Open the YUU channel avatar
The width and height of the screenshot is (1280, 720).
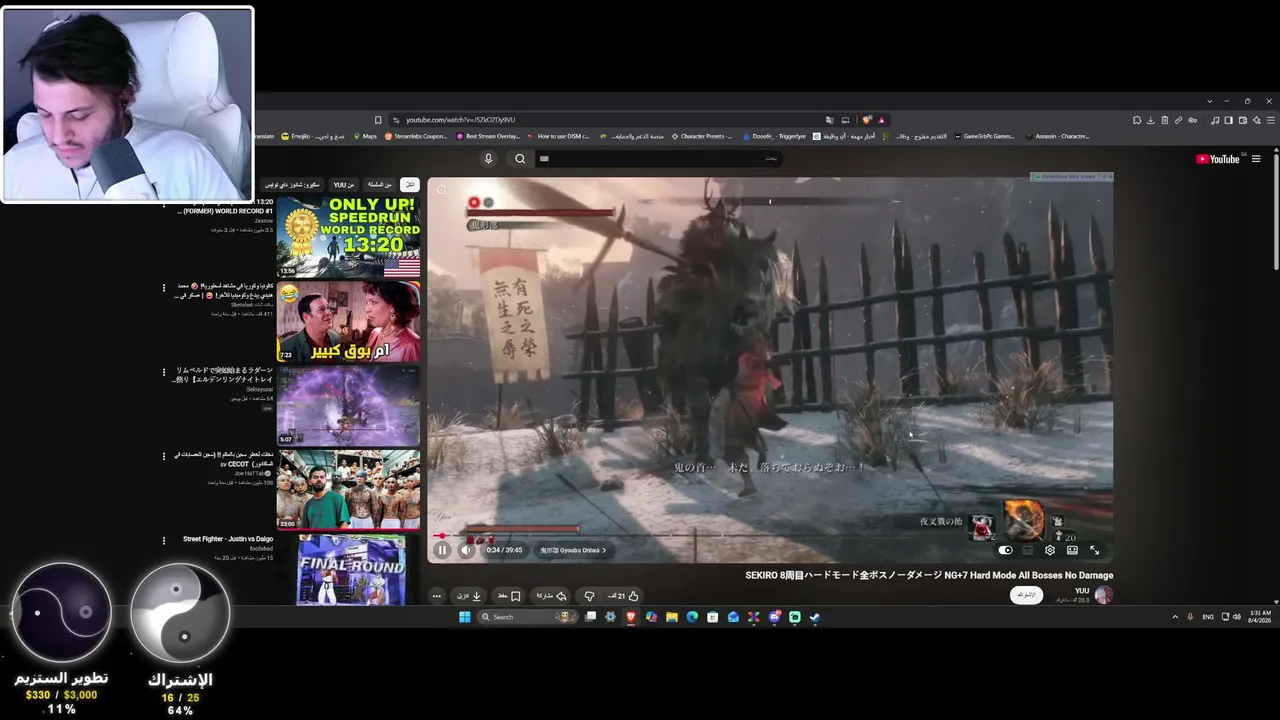(1104, 595)
